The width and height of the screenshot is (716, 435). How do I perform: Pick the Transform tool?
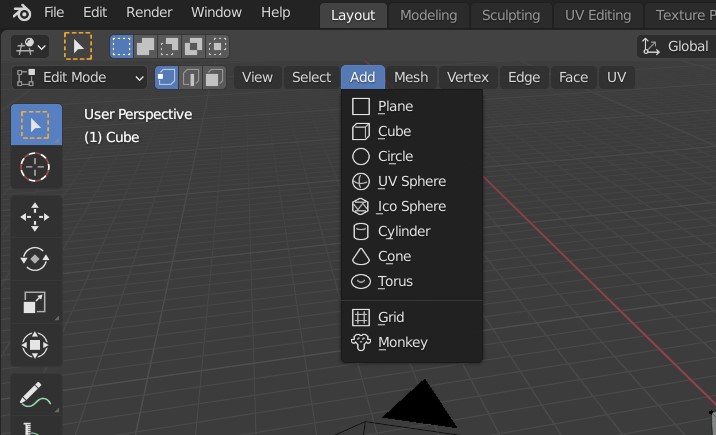pos(35,346)
